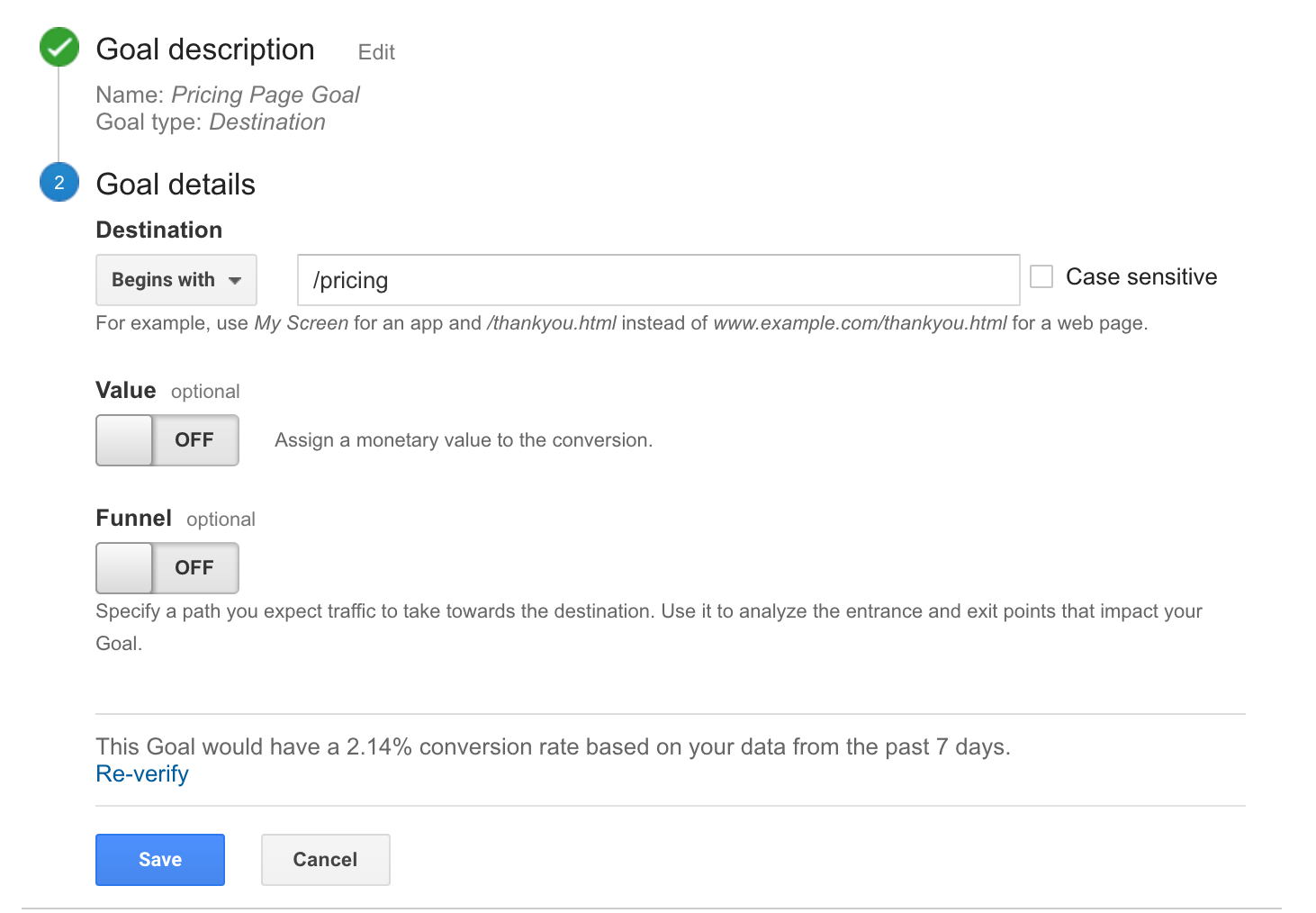1316x913 pixels.
Task: Toggle the Value switch on
Action: (167, 440)
